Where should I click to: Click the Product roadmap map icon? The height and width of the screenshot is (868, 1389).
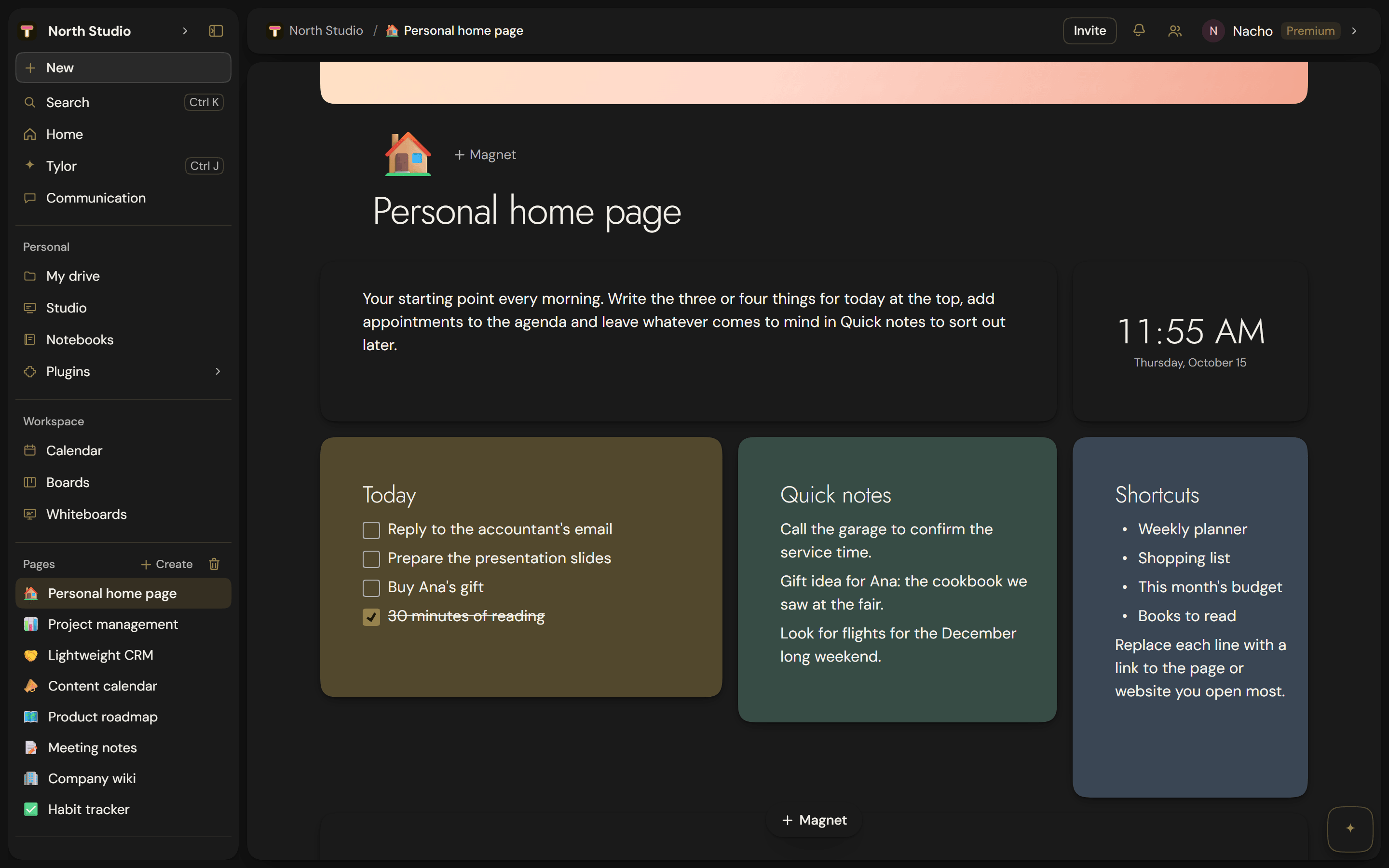[x=31, y=717]
